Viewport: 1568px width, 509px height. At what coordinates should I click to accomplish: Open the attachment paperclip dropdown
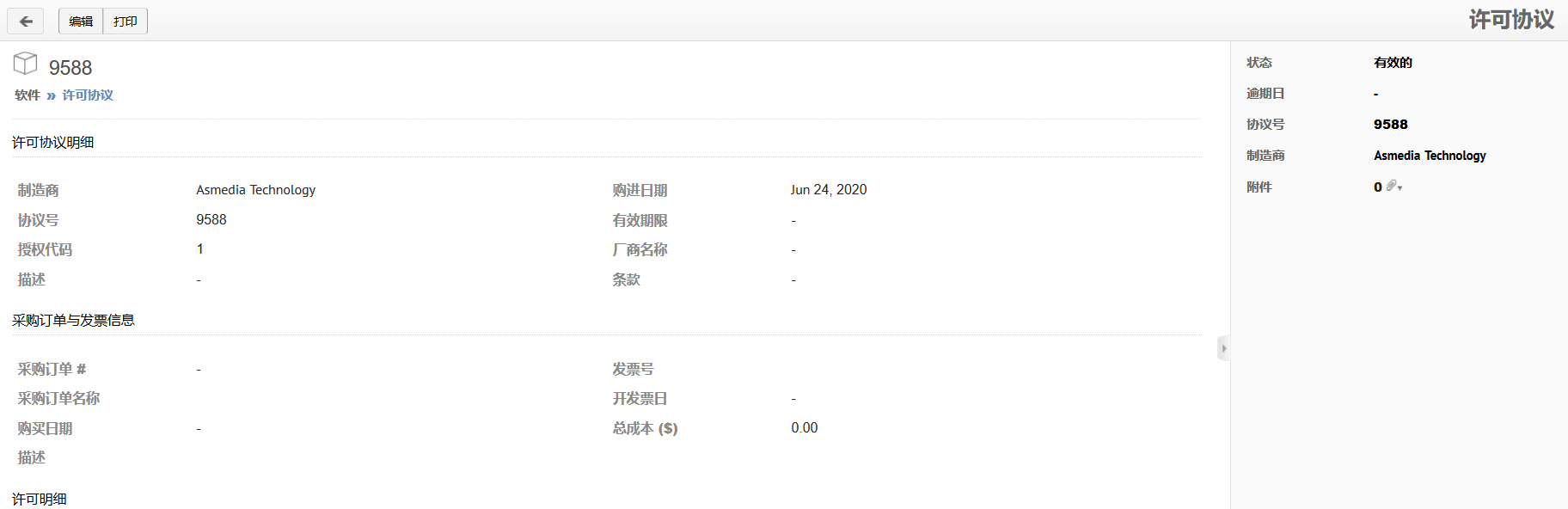[1394, 187]
